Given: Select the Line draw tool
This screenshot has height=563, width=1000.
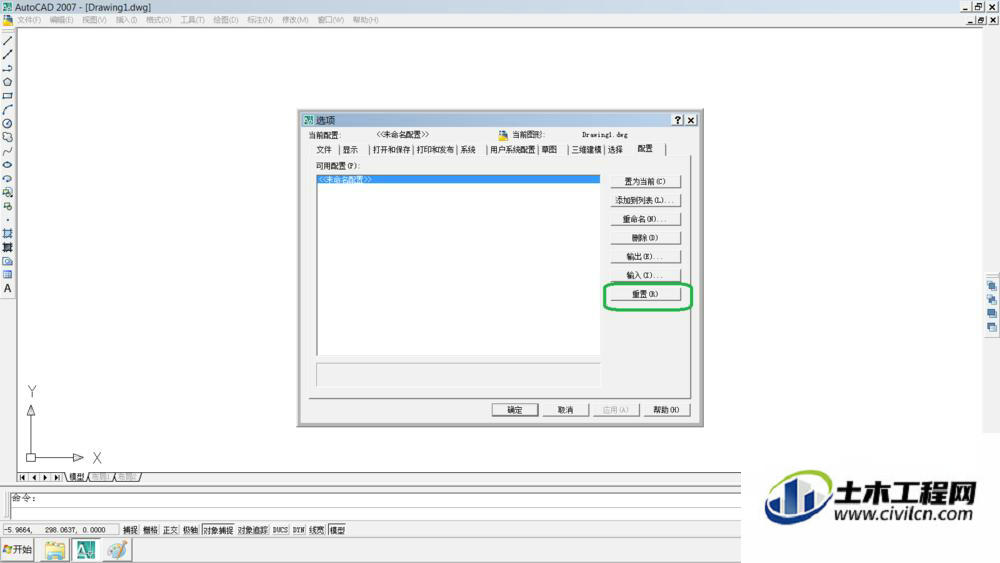Looking at the screenshot, I should point(8,41).
